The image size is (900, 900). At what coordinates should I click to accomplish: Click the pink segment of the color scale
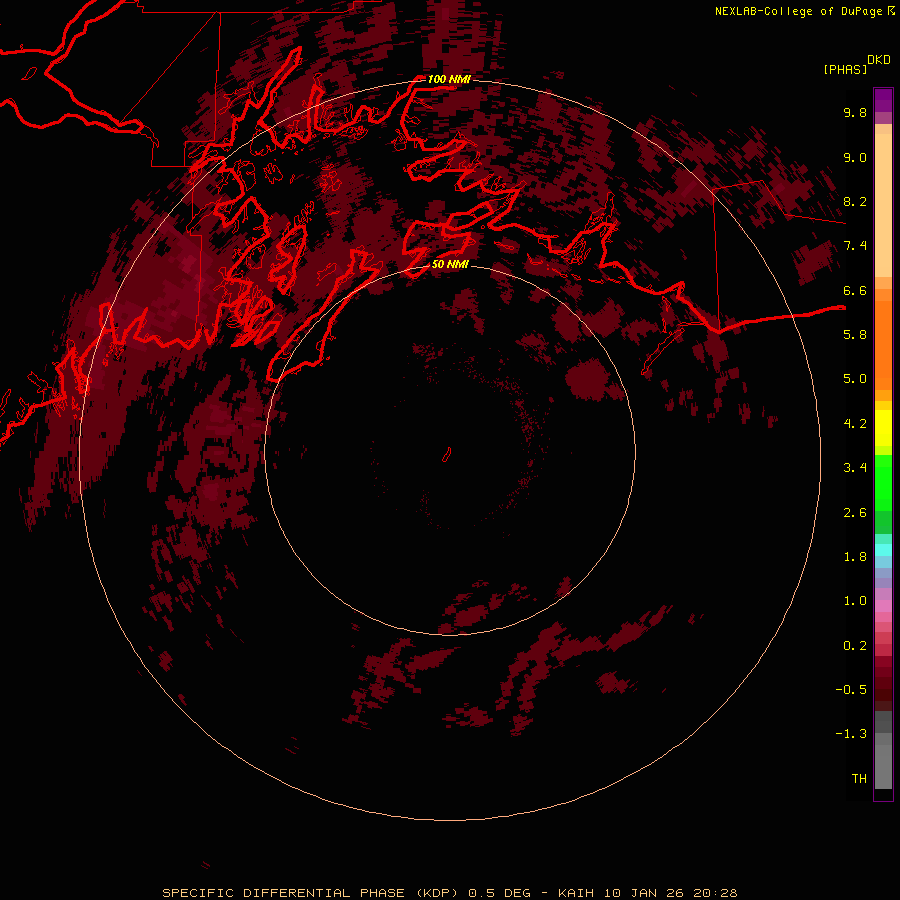coord(883,606)
